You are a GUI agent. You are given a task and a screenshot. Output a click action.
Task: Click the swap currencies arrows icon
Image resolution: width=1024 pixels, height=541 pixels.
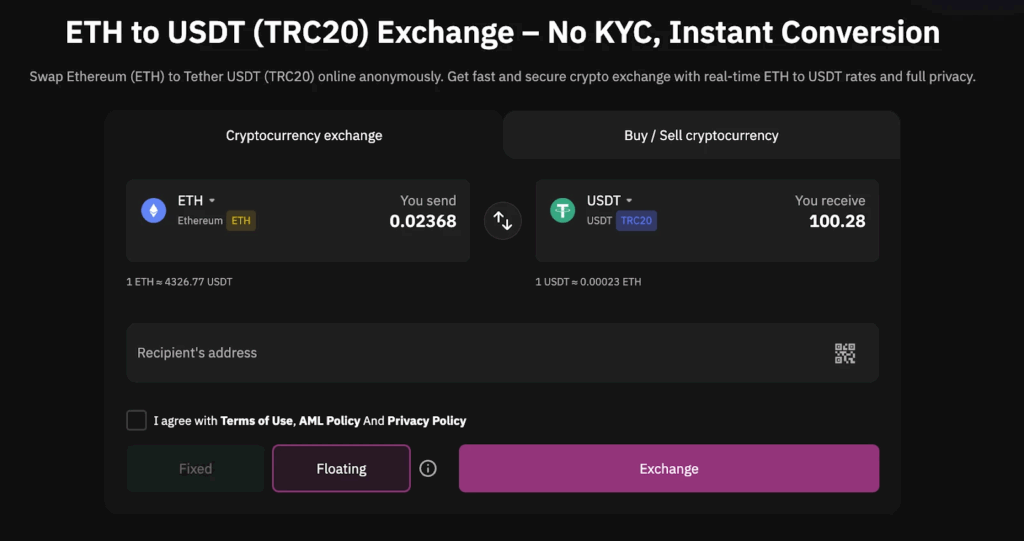(x=503, y=220)
